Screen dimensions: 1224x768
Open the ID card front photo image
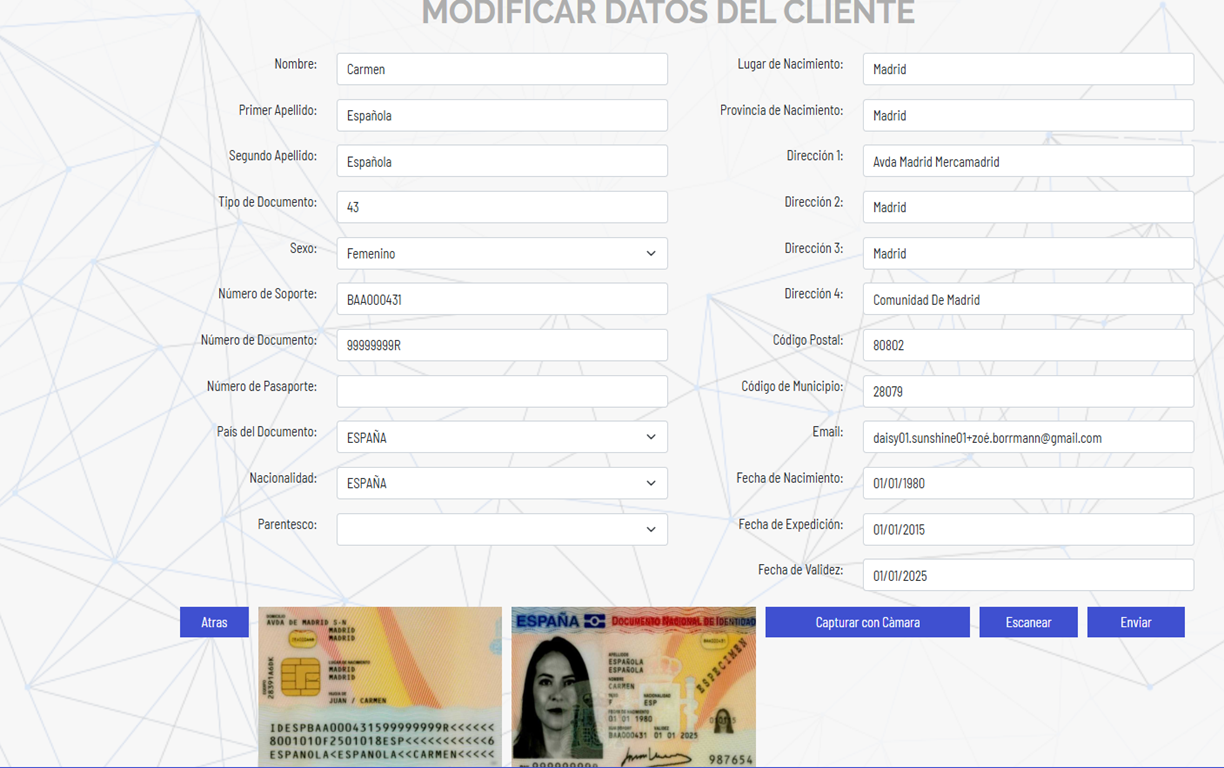(634, 687)
